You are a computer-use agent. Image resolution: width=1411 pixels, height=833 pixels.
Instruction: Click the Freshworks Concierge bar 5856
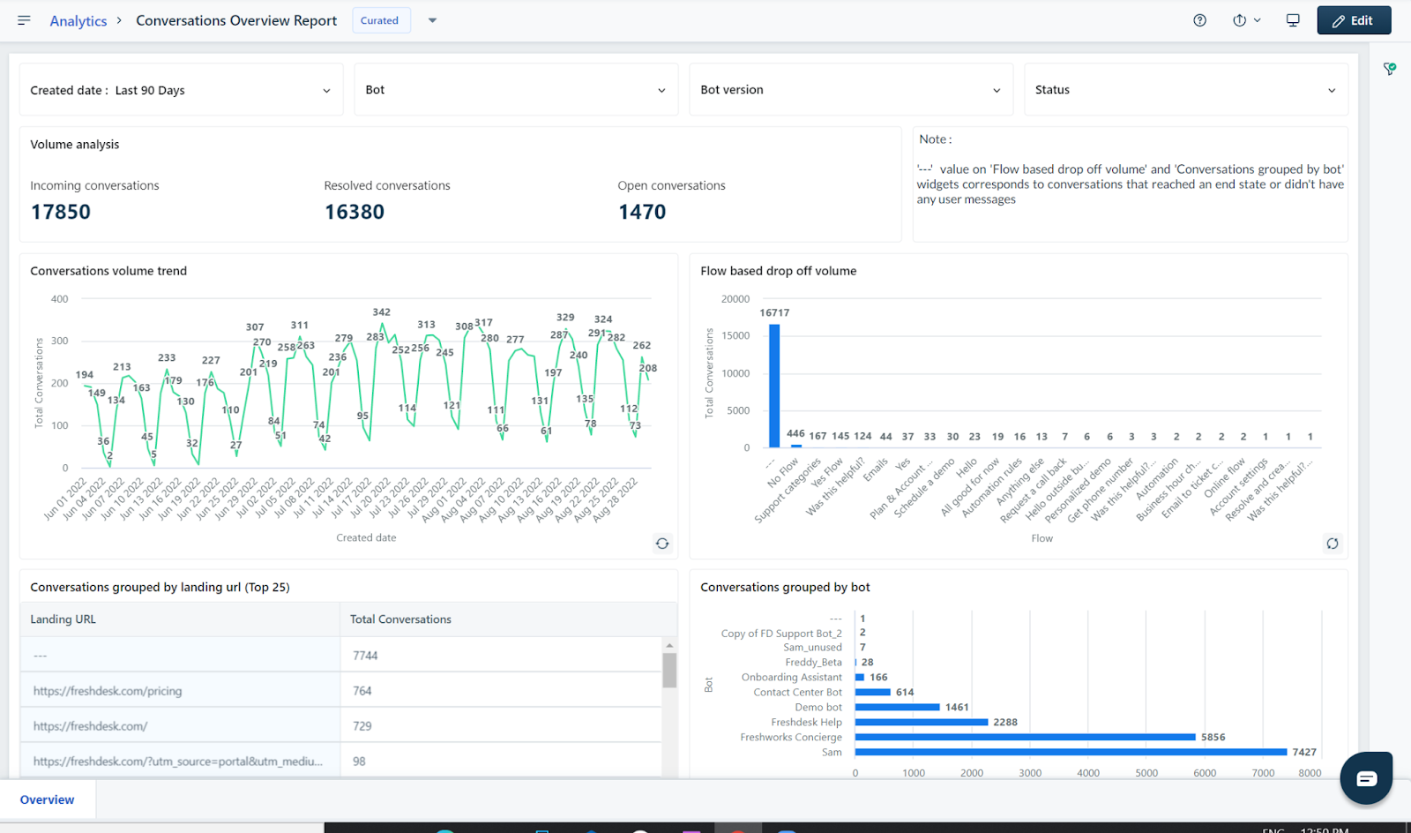[1025, 737]
